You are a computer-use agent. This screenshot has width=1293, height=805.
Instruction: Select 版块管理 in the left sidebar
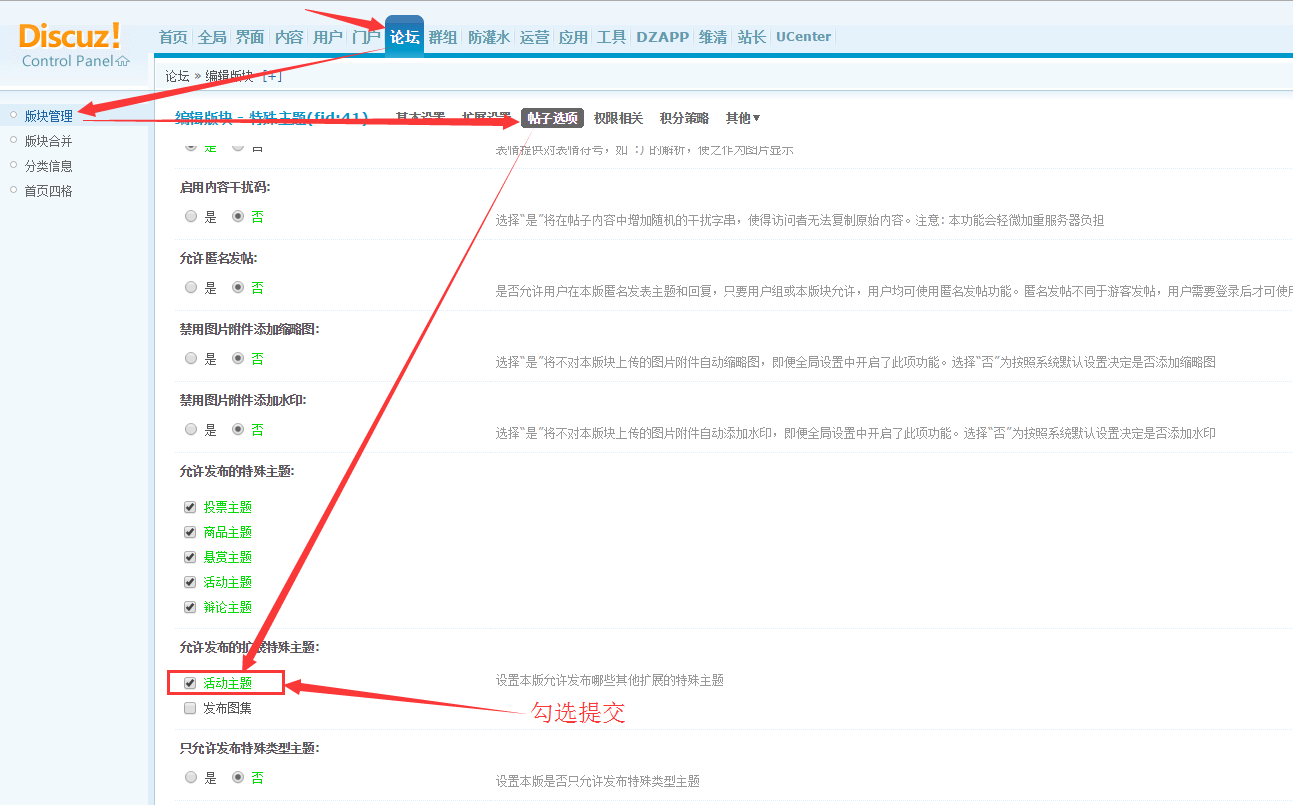(x=48, y=116)
